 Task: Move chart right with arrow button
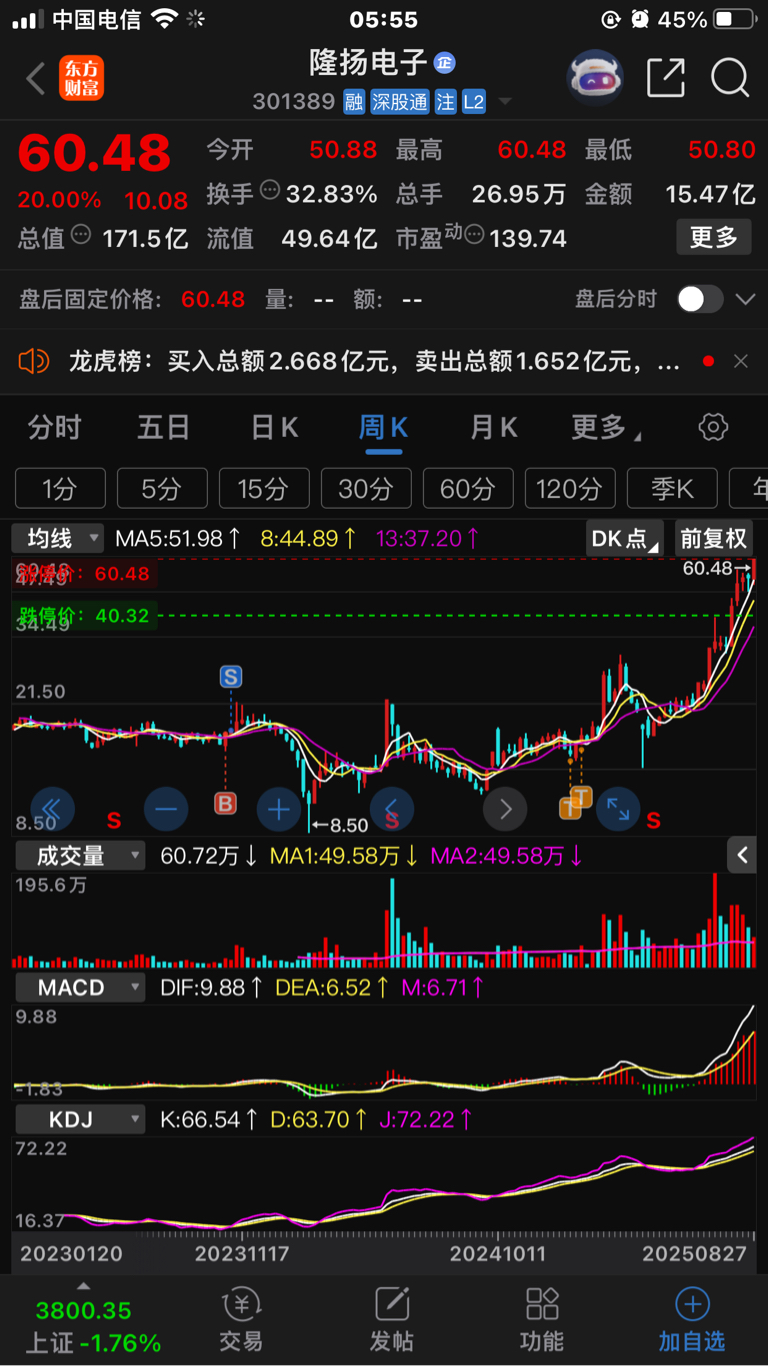click(x=505, y=809)
